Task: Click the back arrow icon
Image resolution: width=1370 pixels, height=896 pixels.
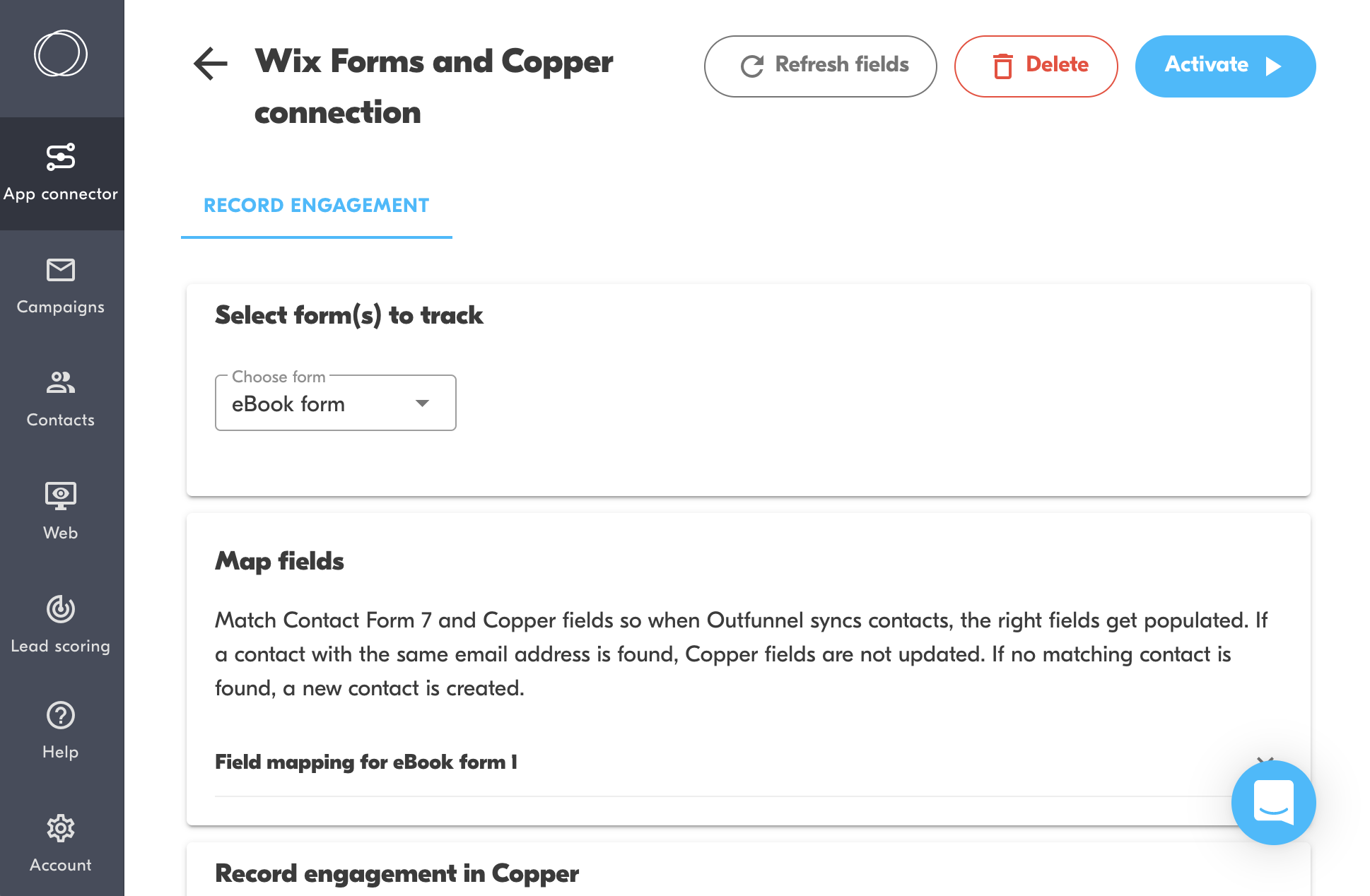Action: pyautogui.click(x=211, y=64)
